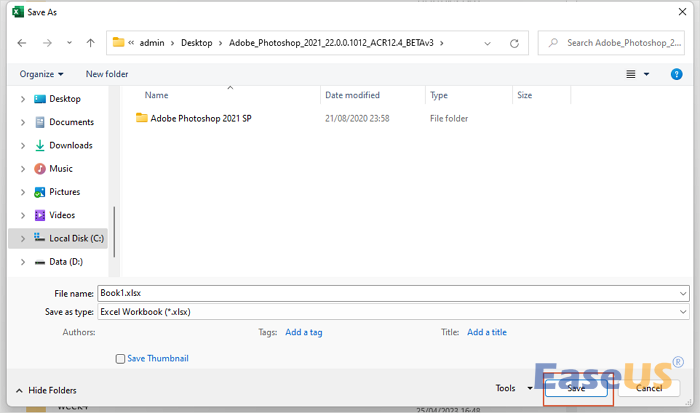Go forward using the right arrow
This screenshot has height=413, width=700.
[x=47, y=43]
